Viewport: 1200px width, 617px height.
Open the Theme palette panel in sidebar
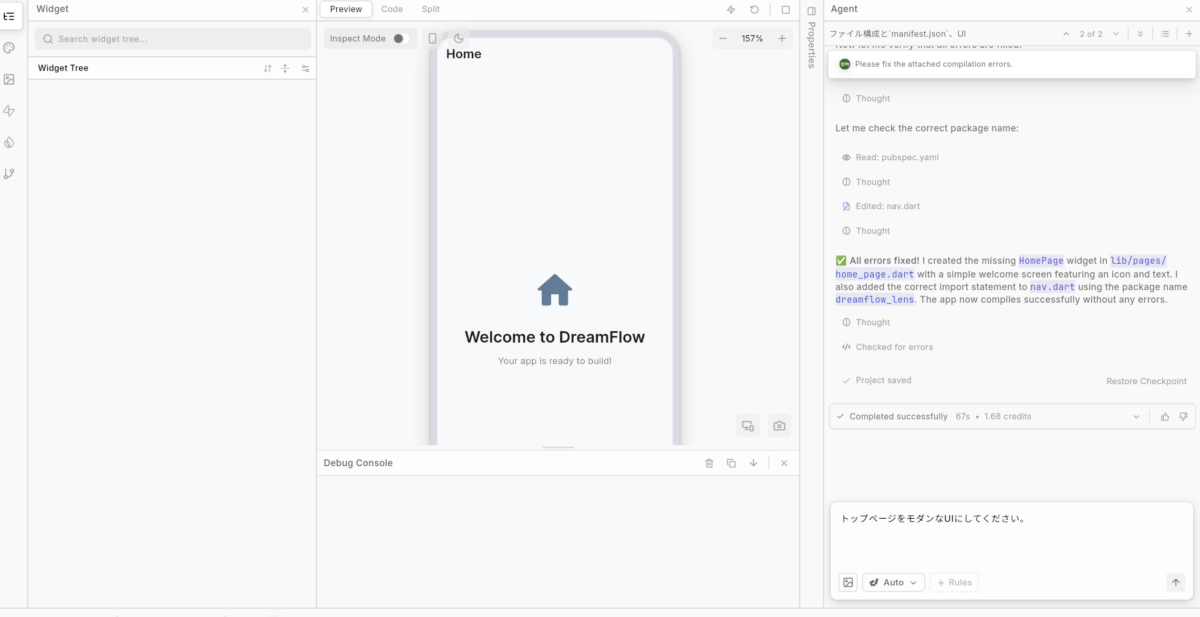(10, 47)
